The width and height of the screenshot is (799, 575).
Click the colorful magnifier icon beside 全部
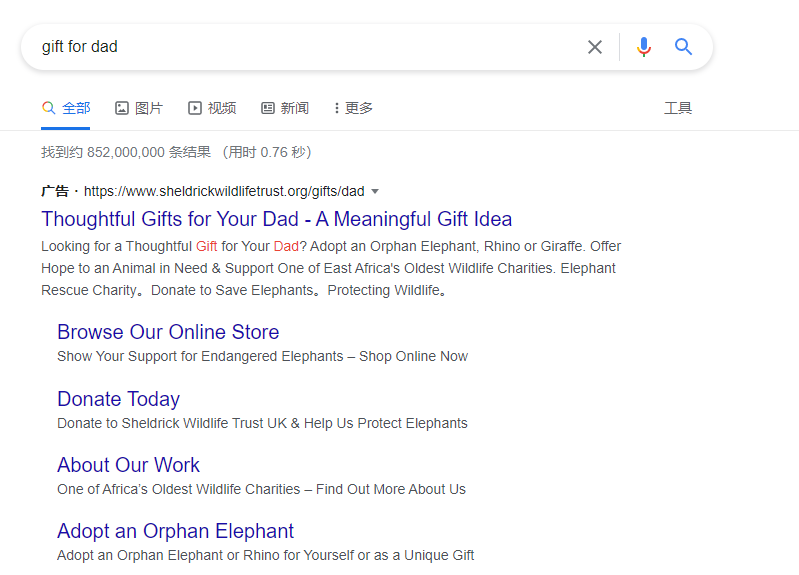click(48, 108)
